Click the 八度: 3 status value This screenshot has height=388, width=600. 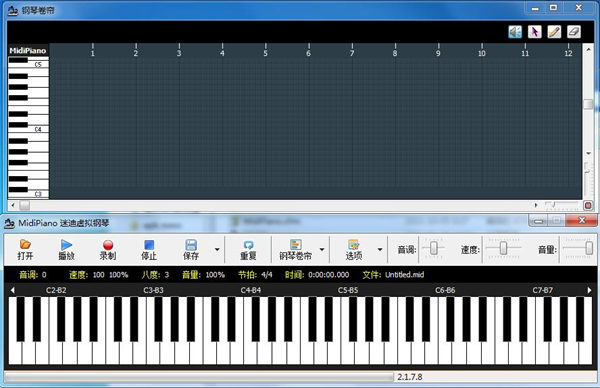click(155, 275)
